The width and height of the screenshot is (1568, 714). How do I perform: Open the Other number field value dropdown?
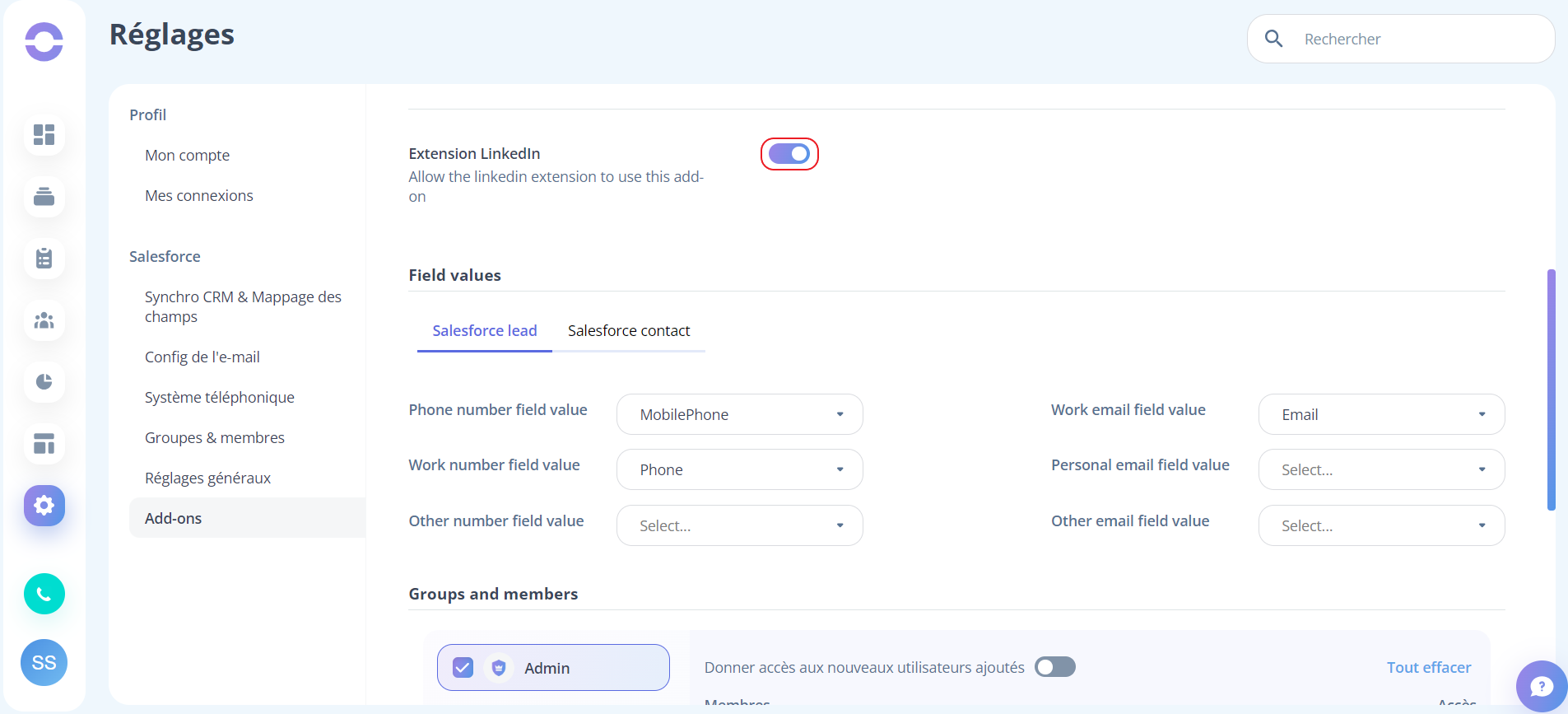(740, 525)
